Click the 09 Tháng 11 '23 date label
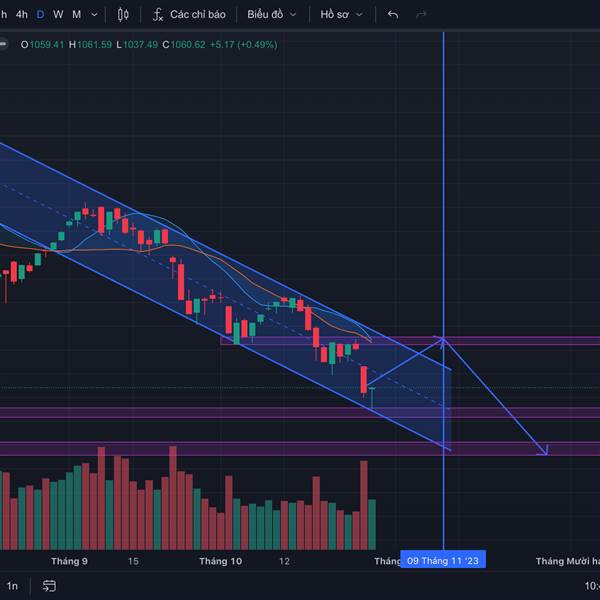 point(443,561)
